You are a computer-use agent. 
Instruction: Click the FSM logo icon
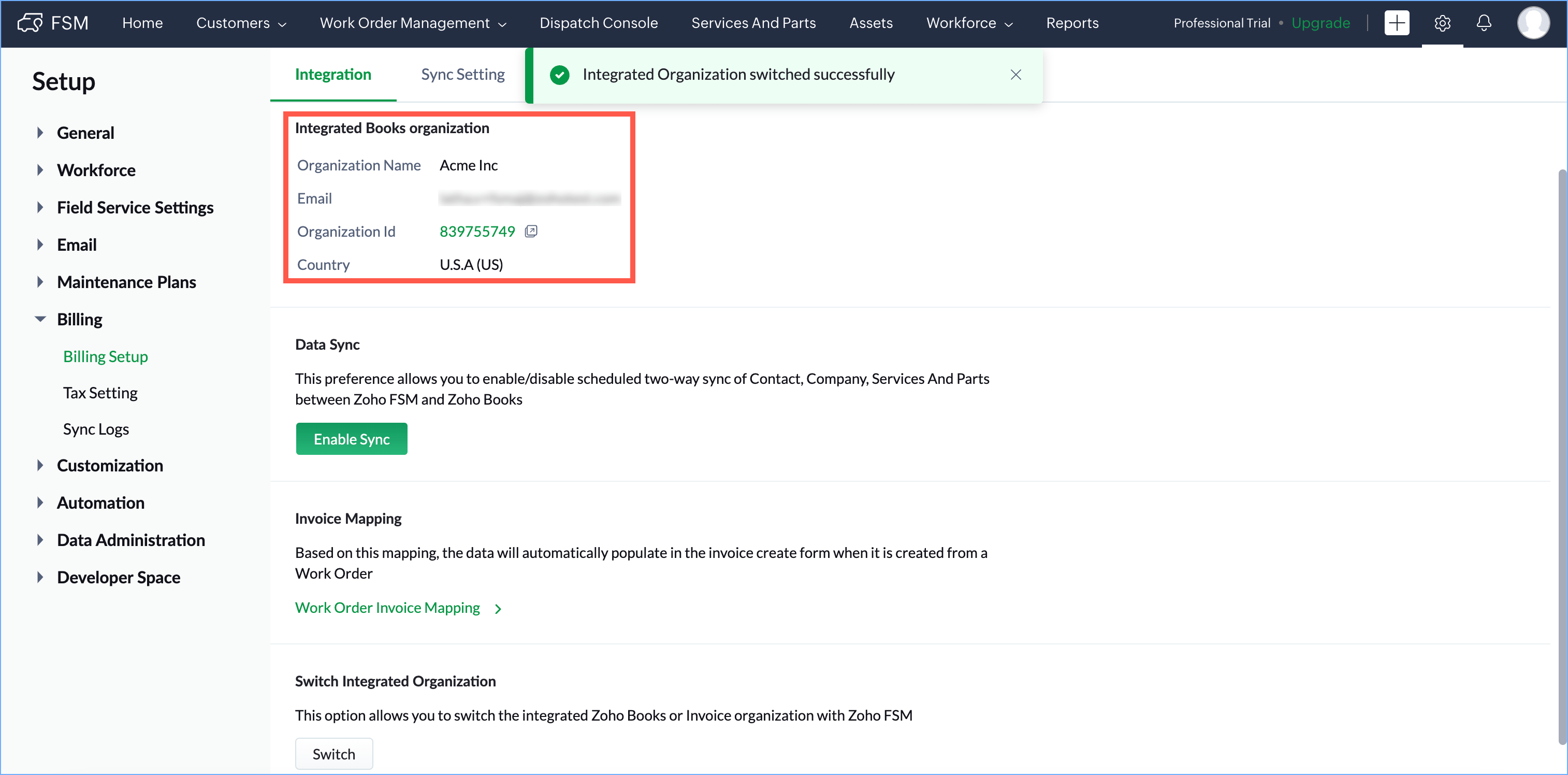(31, 23)
